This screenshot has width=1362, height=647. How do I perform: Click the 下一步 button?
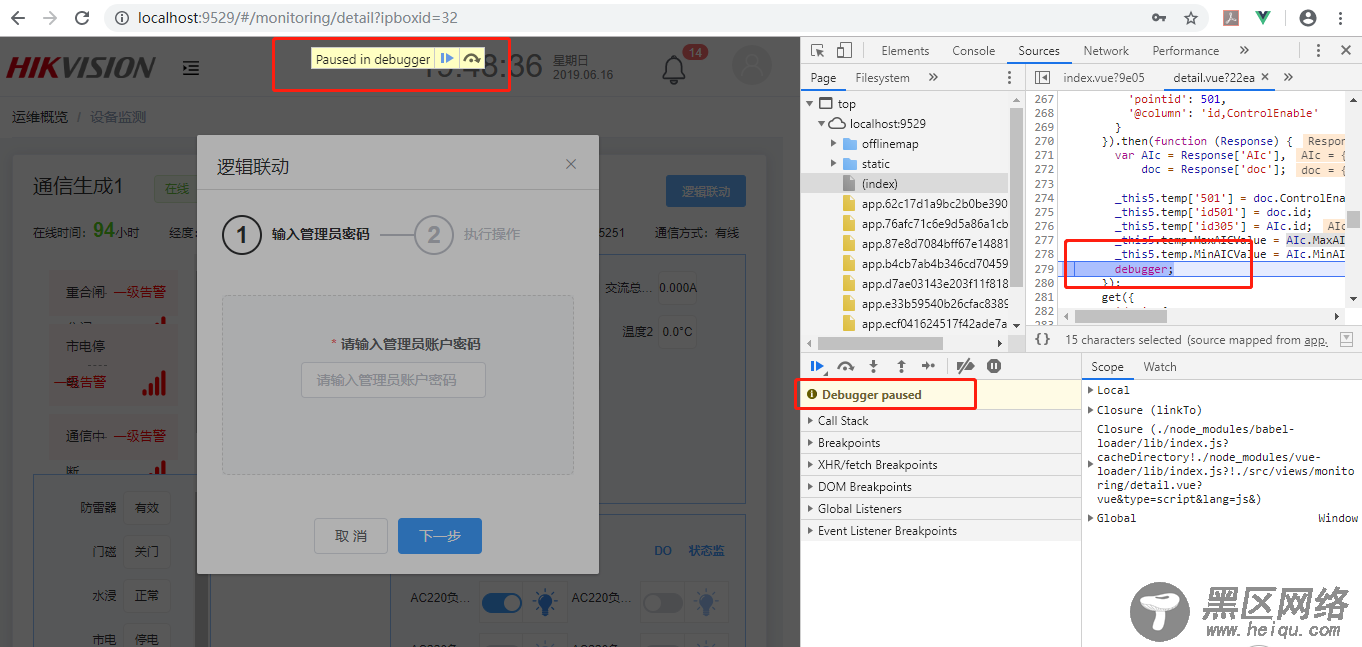pos(440,536)
